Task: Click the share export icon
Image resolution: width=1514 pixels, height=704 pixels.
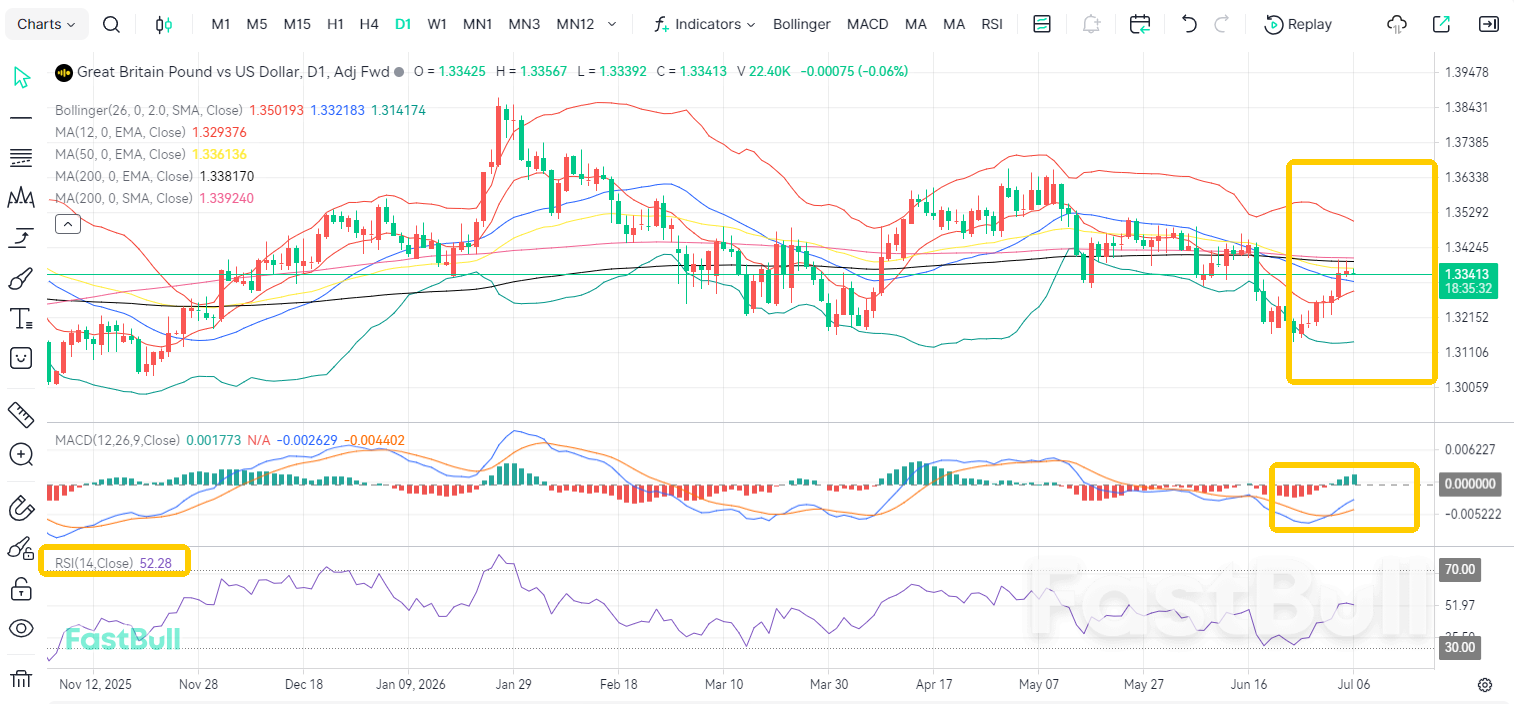Action: pyautogui.click(x=1441, y=24)
